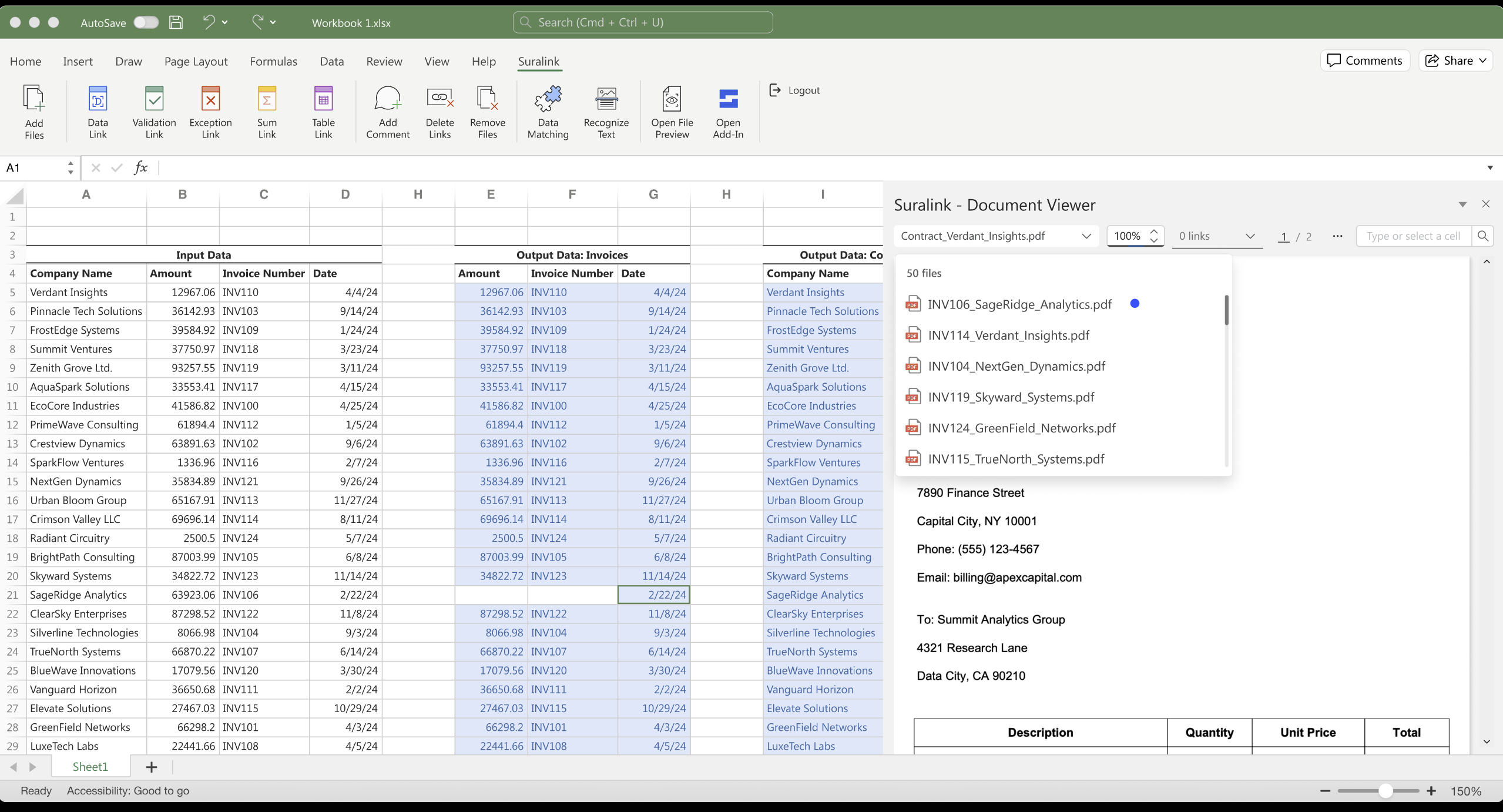Image resolution: width=1503 pixels, height=812 pixels.
Task: Toggle the AutoSave switch
Action: [146, 22]
